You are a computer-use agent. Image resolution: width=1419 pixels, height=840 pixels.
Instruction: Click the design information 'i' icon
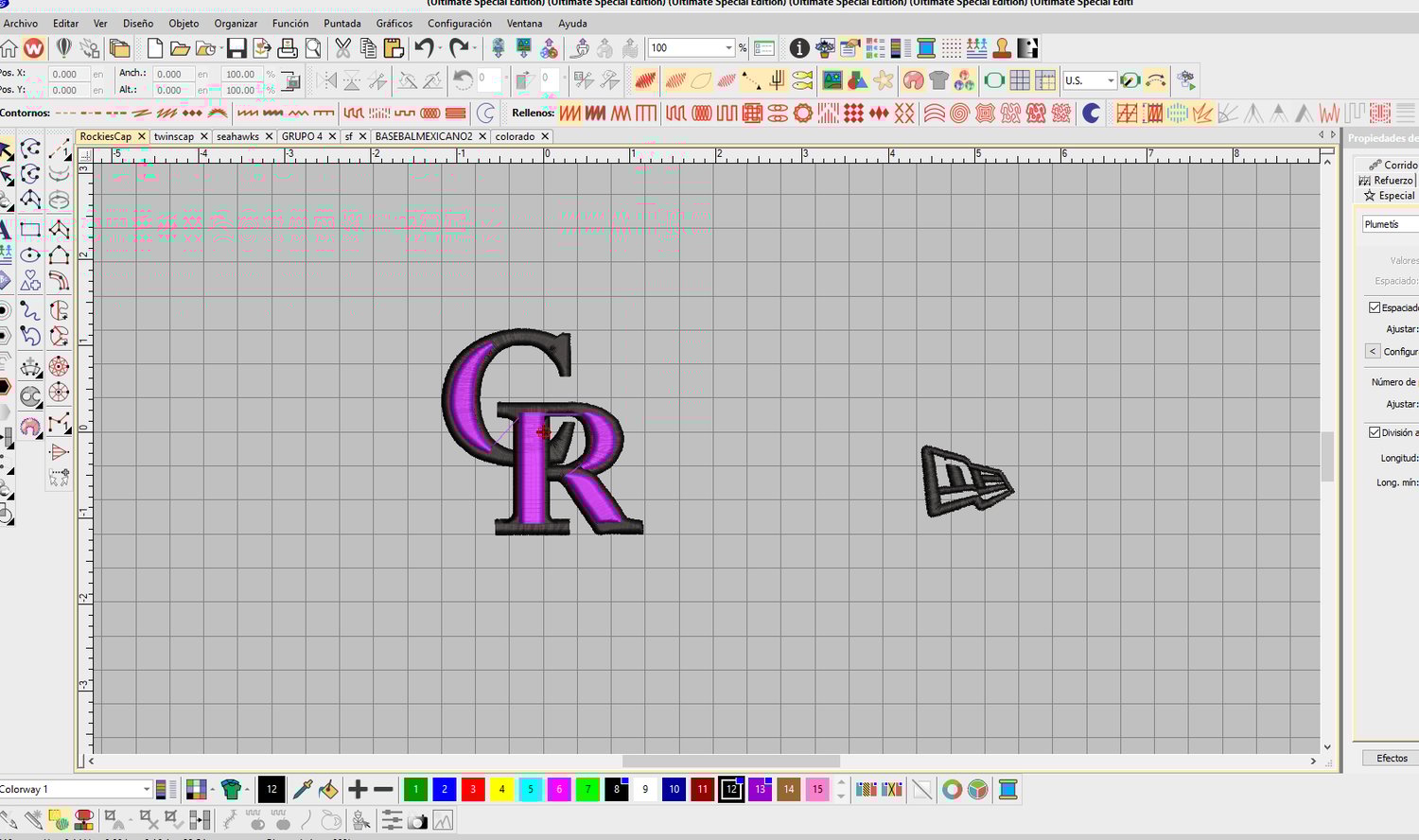(799, 48)
